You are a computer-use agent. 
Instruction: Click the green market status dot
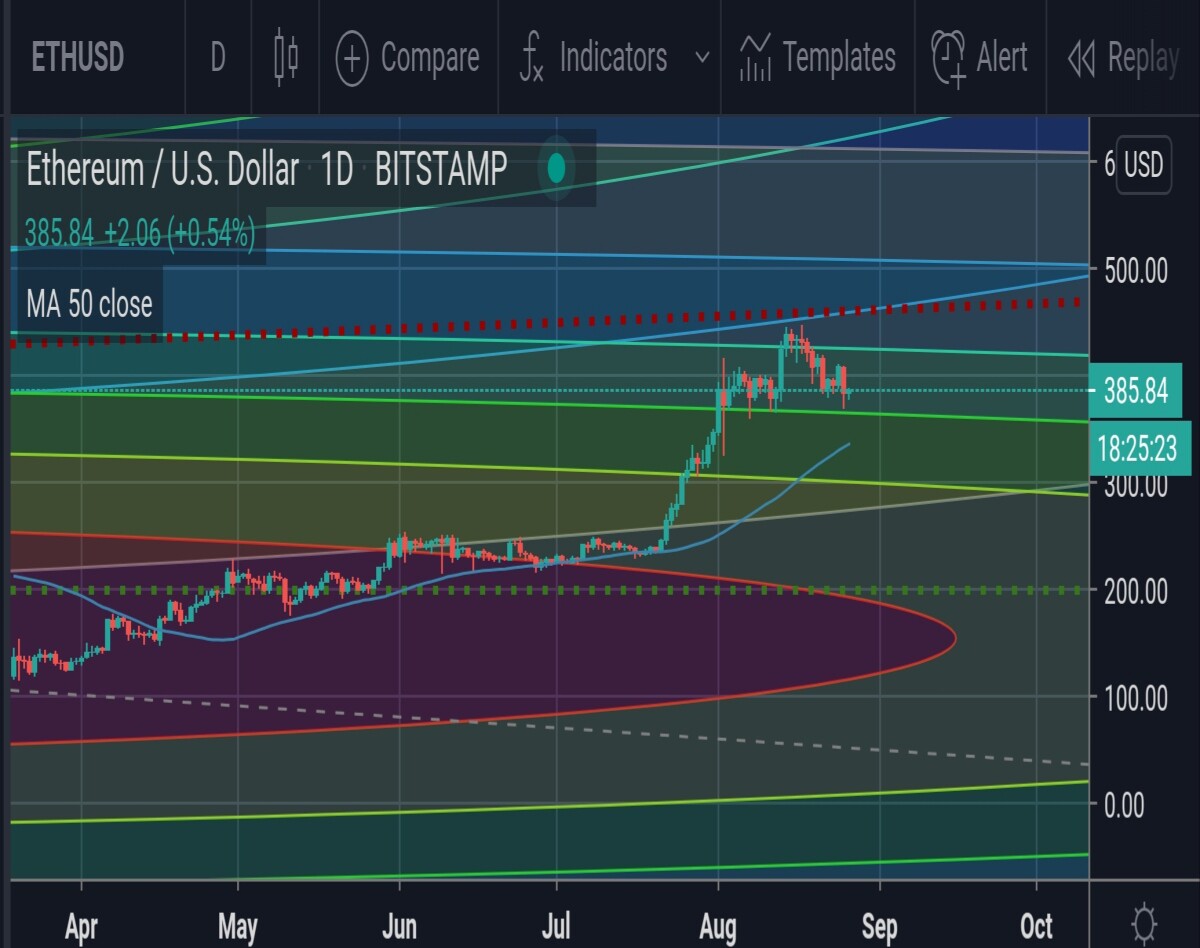tap(557, 169)
